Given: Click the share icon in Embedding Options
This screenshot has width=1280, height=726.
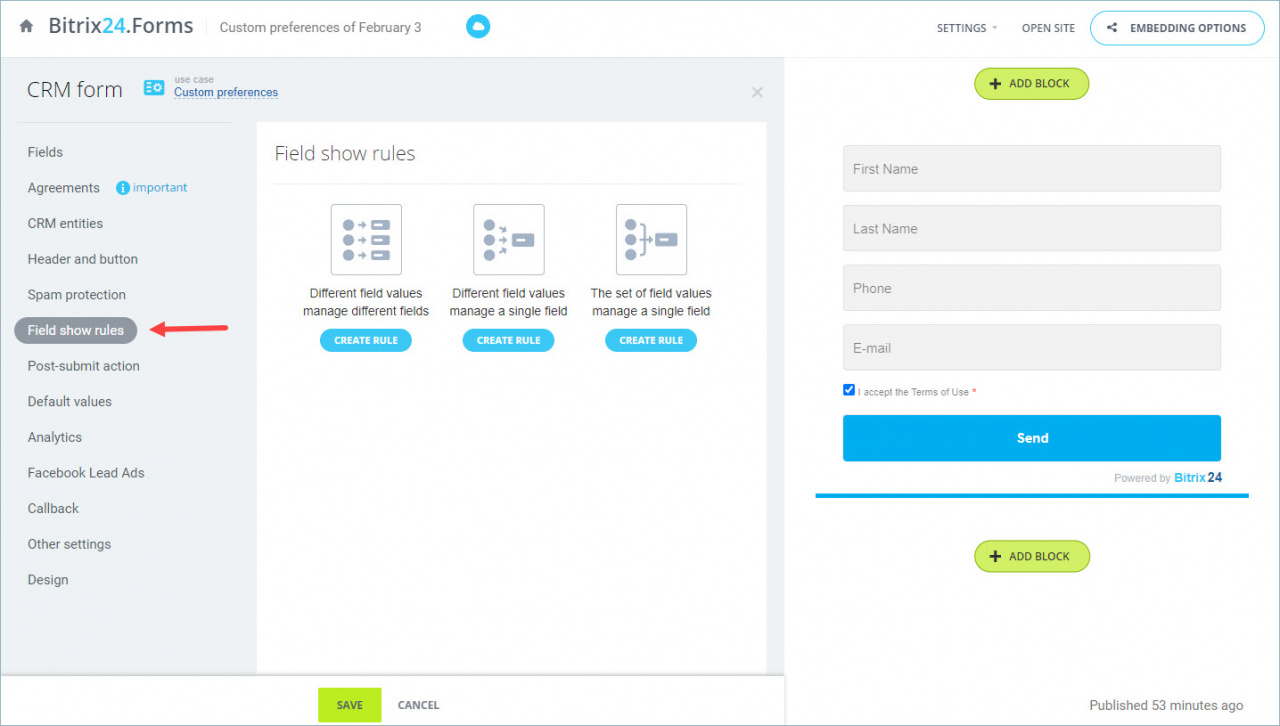Looking at the screenshot, I should [x=1113, y=28].
